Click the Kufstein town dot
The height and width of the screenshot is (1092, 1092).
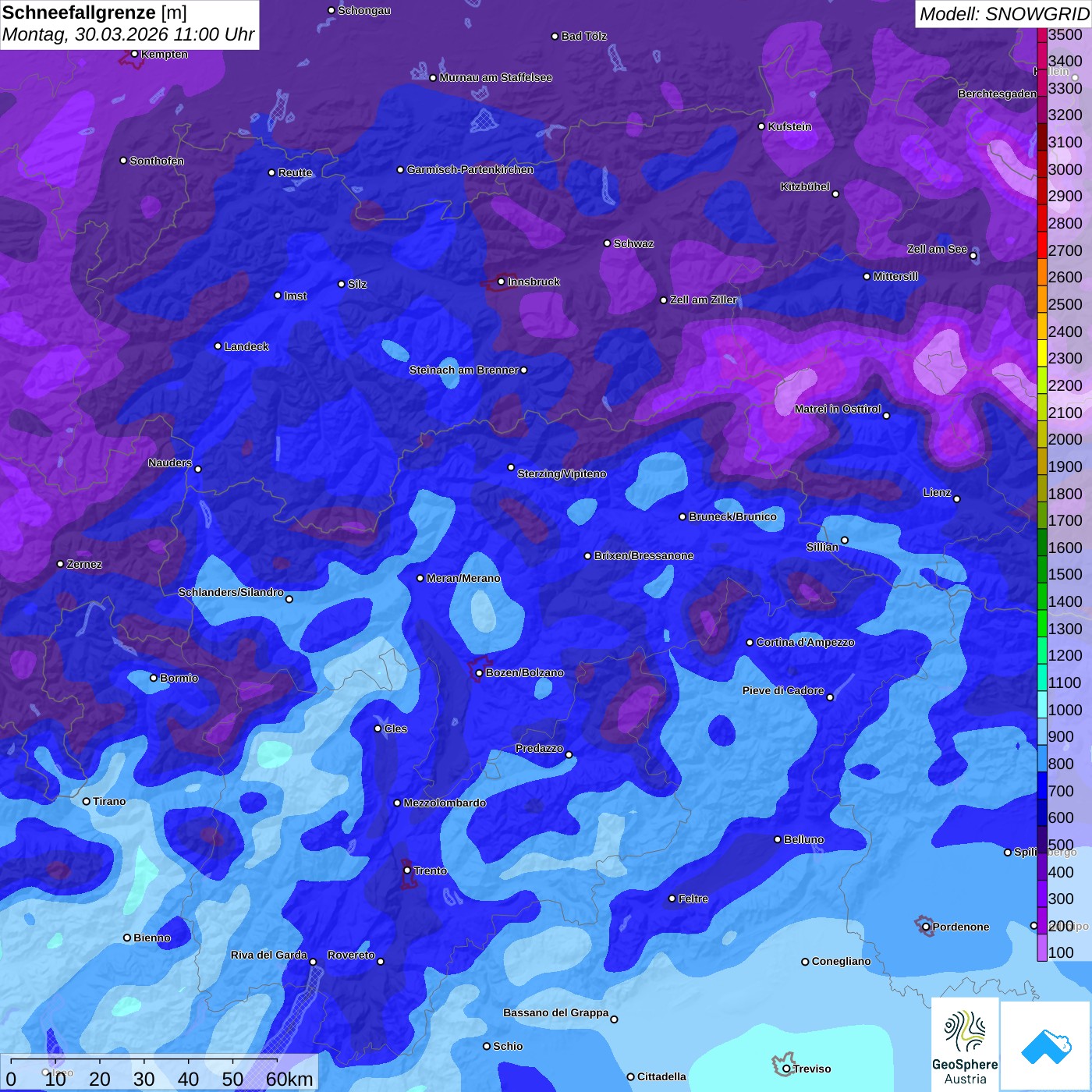(761, 126)
